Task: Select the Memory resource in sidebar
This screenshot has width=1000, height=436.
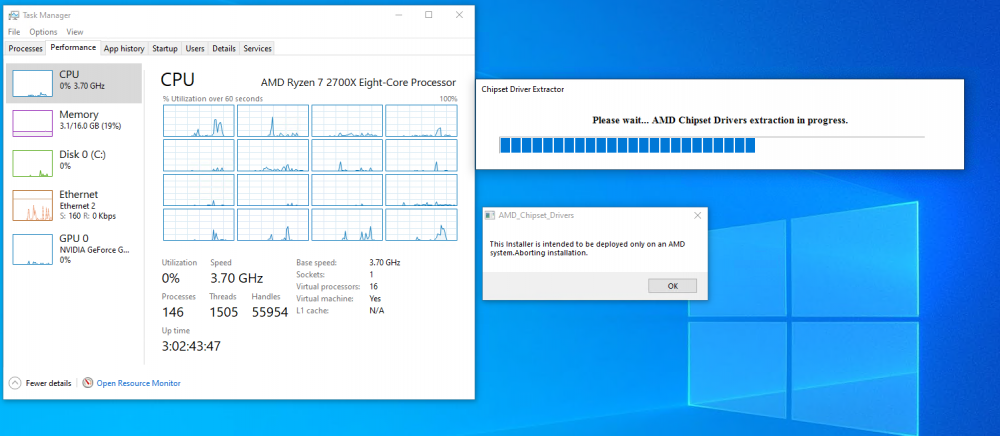Action: tap(74, 123)
